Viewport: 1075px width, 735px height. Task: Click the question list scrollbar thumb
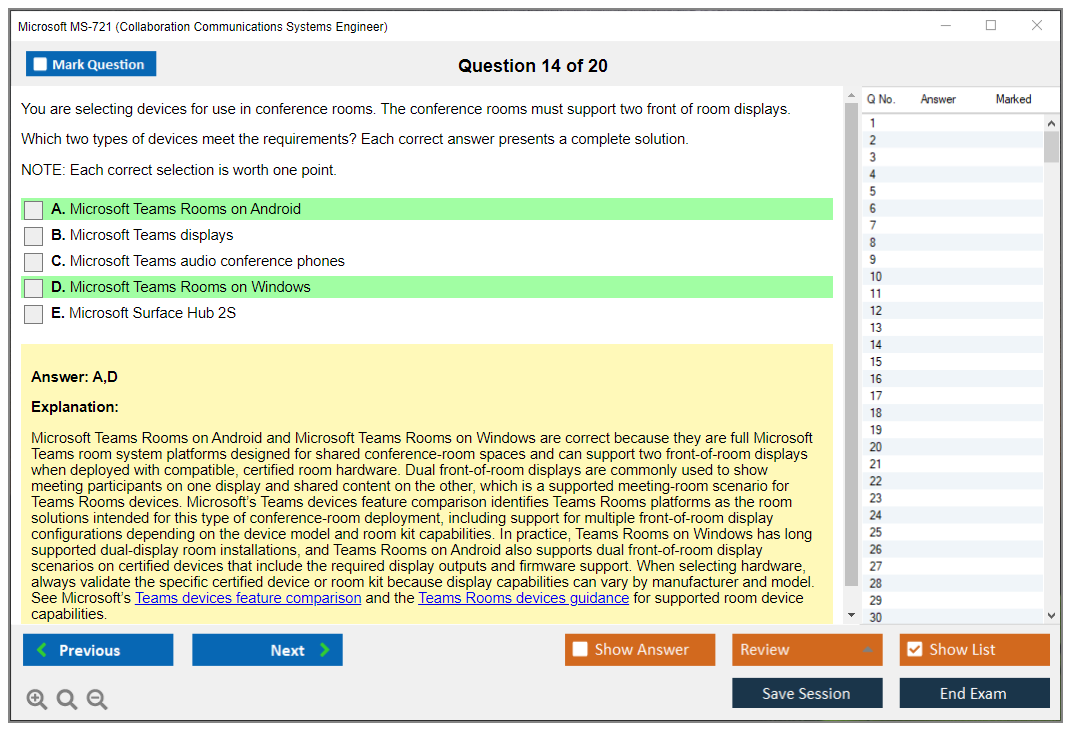(1051, 147)
